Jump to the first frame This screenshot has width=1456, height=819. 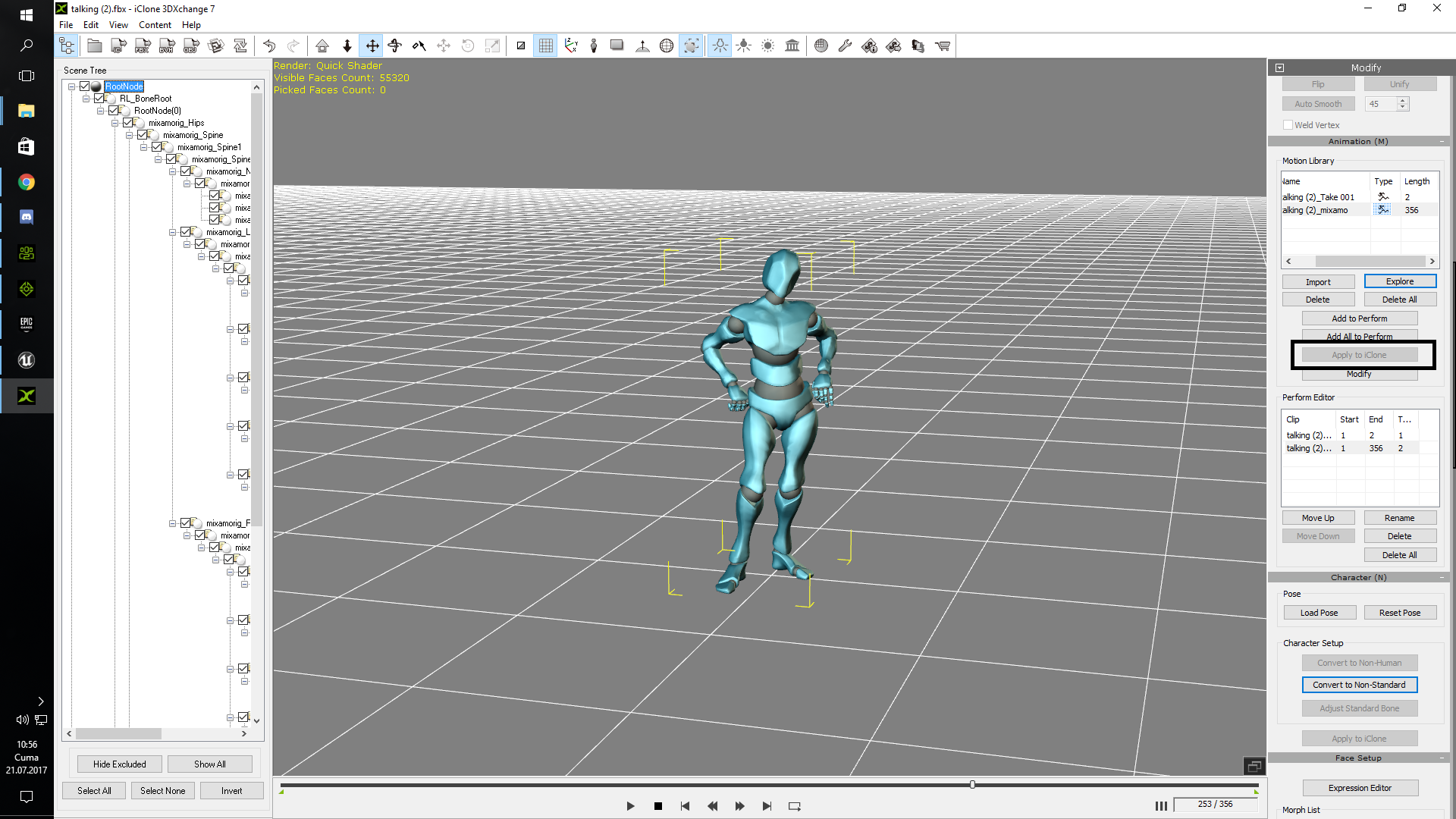(685, 806)
